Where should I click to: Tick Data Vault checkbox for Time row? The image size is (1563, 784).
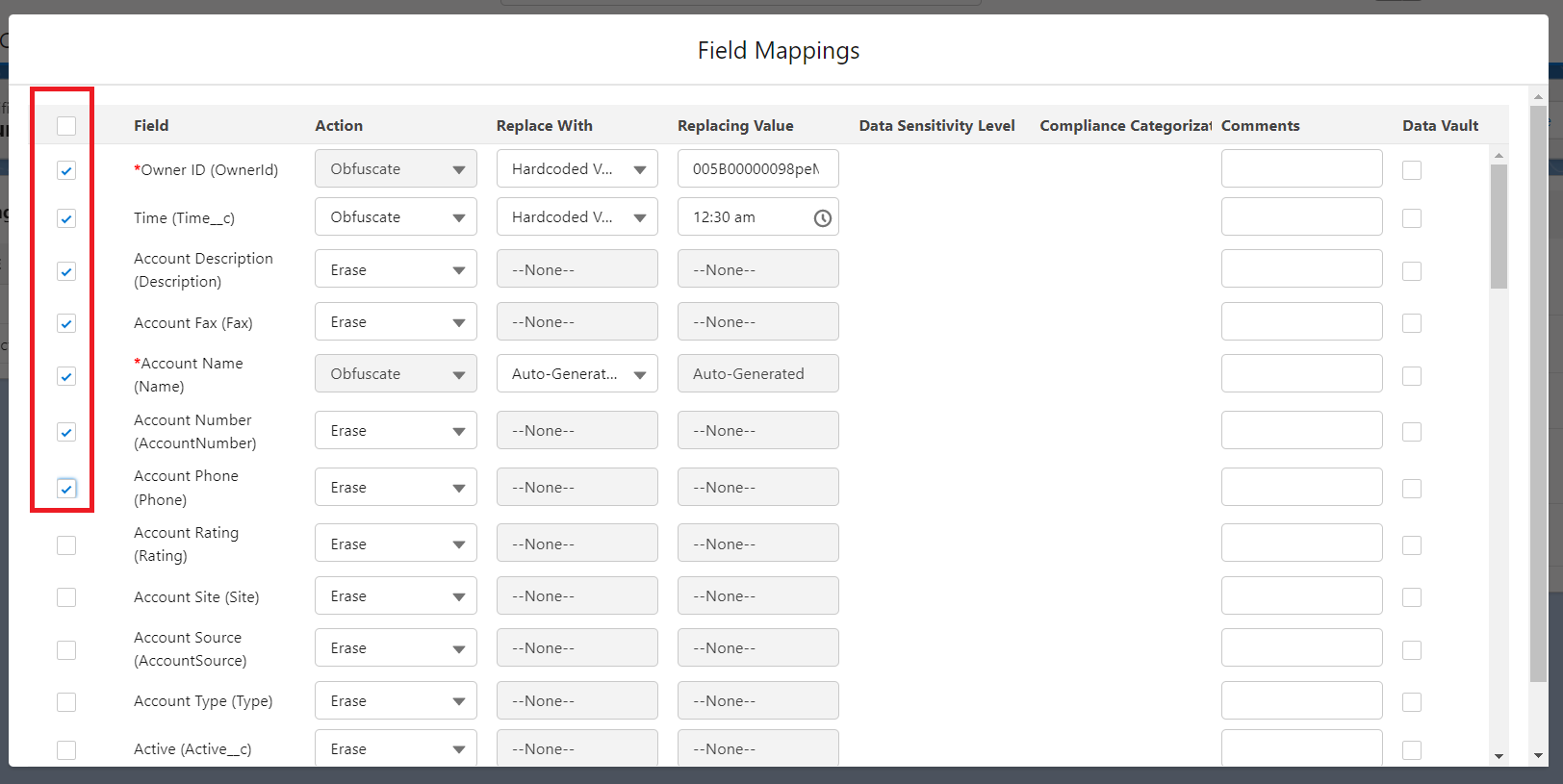(x=1411, y=218)
